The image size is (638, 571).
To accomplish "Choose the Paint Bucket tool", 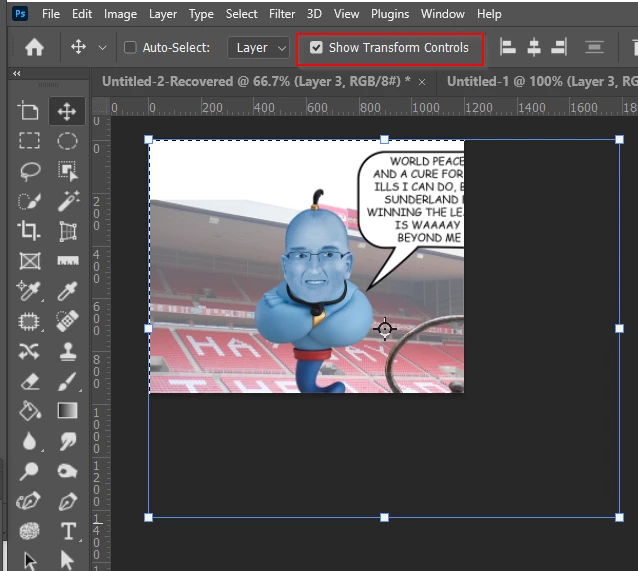I will click(x=29, y=411).
